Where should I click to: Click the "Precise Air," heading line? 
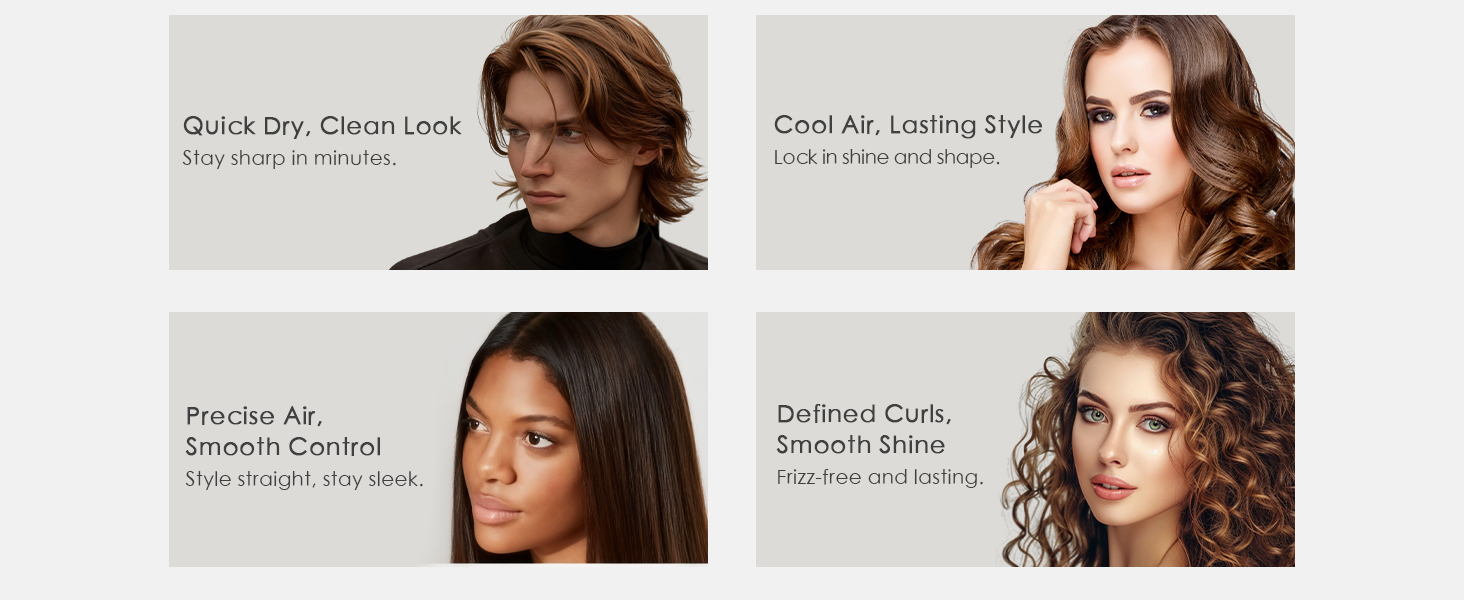click(254, 417)
